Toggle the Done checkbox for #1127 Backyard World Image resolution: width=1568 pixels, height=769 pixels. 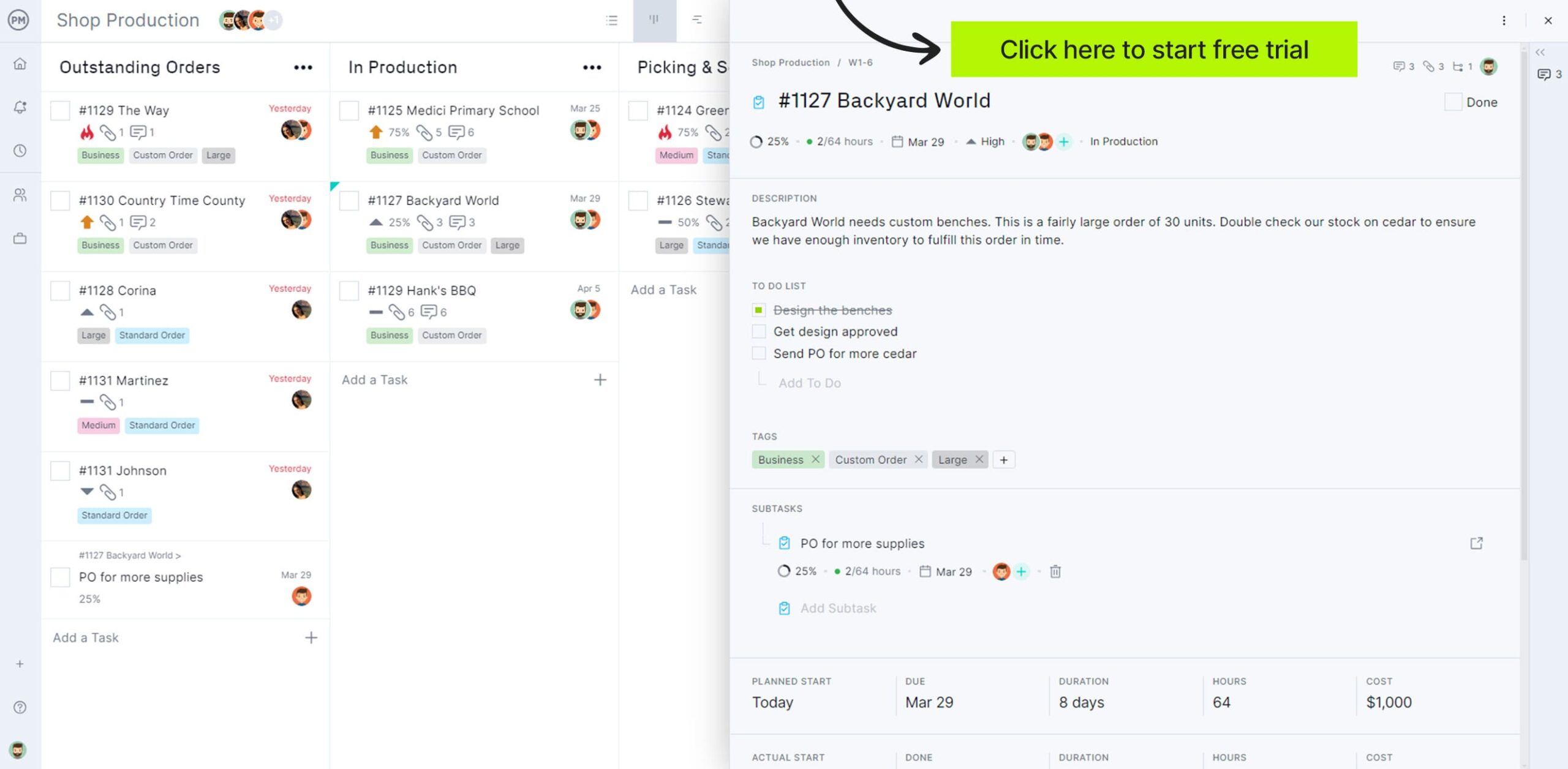click(x=1451, y=101)
